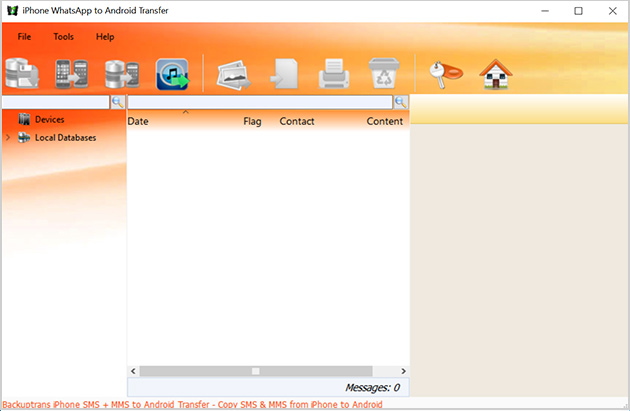Viewport: 630px width, 411px height.
Task: Maximize the application window
Action: 578,11
